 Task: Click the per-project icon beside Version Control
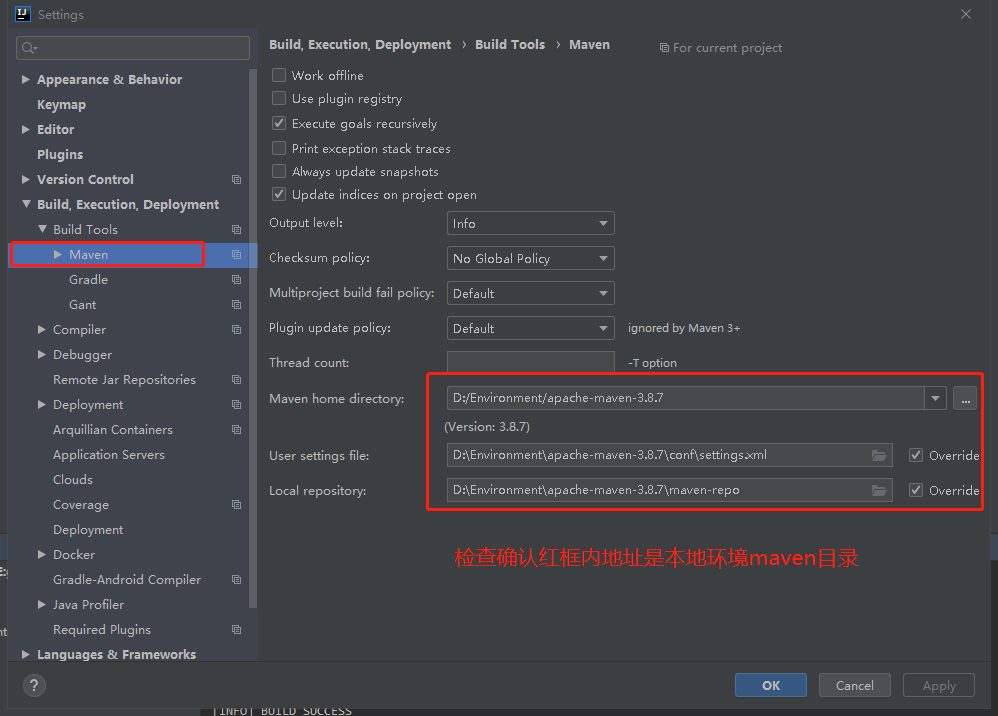tap(236, 179)
